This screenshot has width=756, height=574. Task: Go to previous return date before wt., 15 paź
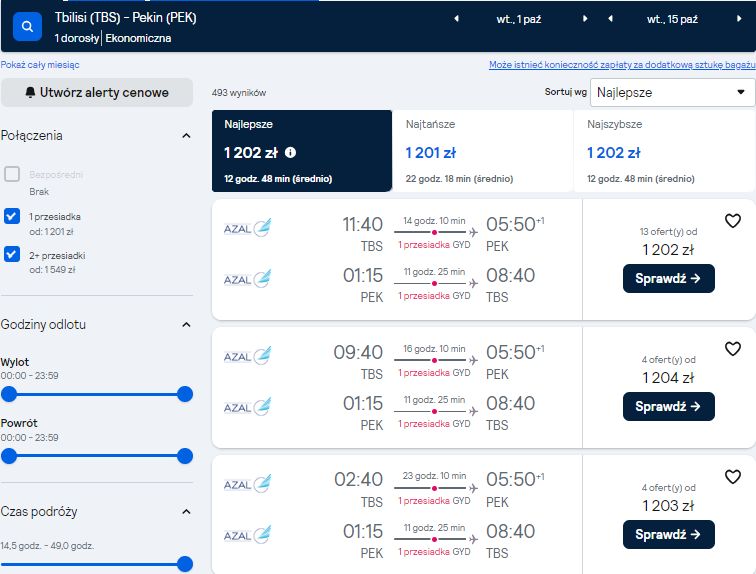pos(610,19)
